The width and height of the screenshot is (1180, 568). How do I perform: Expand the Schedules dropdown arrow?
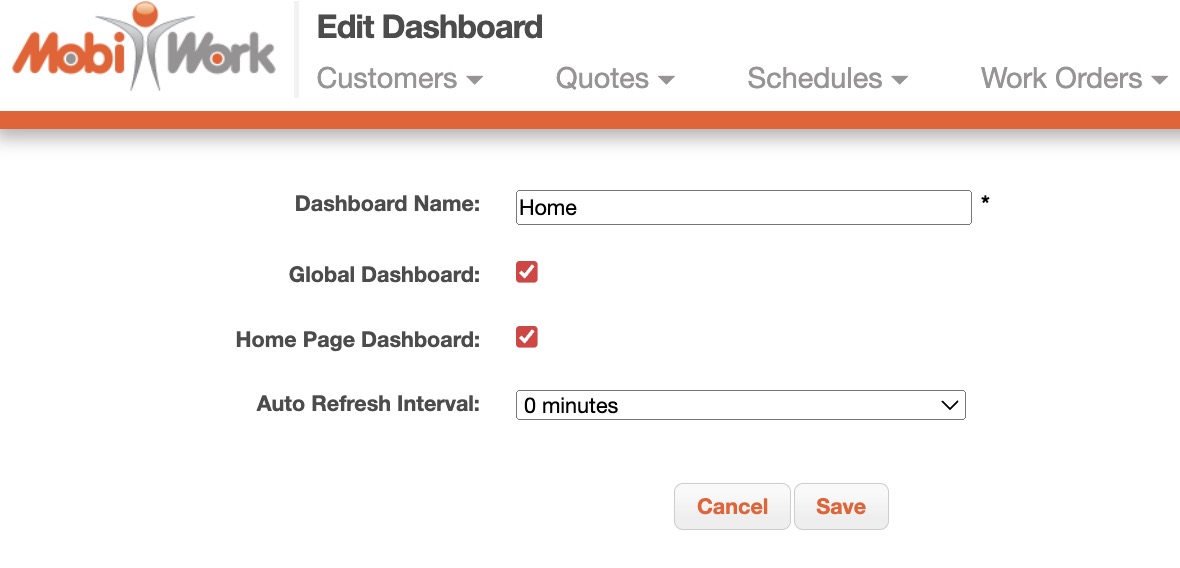899,80
